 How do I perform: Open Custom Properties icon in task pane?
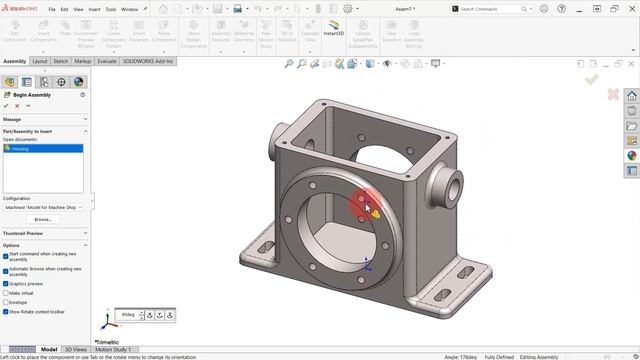[632, 171]
